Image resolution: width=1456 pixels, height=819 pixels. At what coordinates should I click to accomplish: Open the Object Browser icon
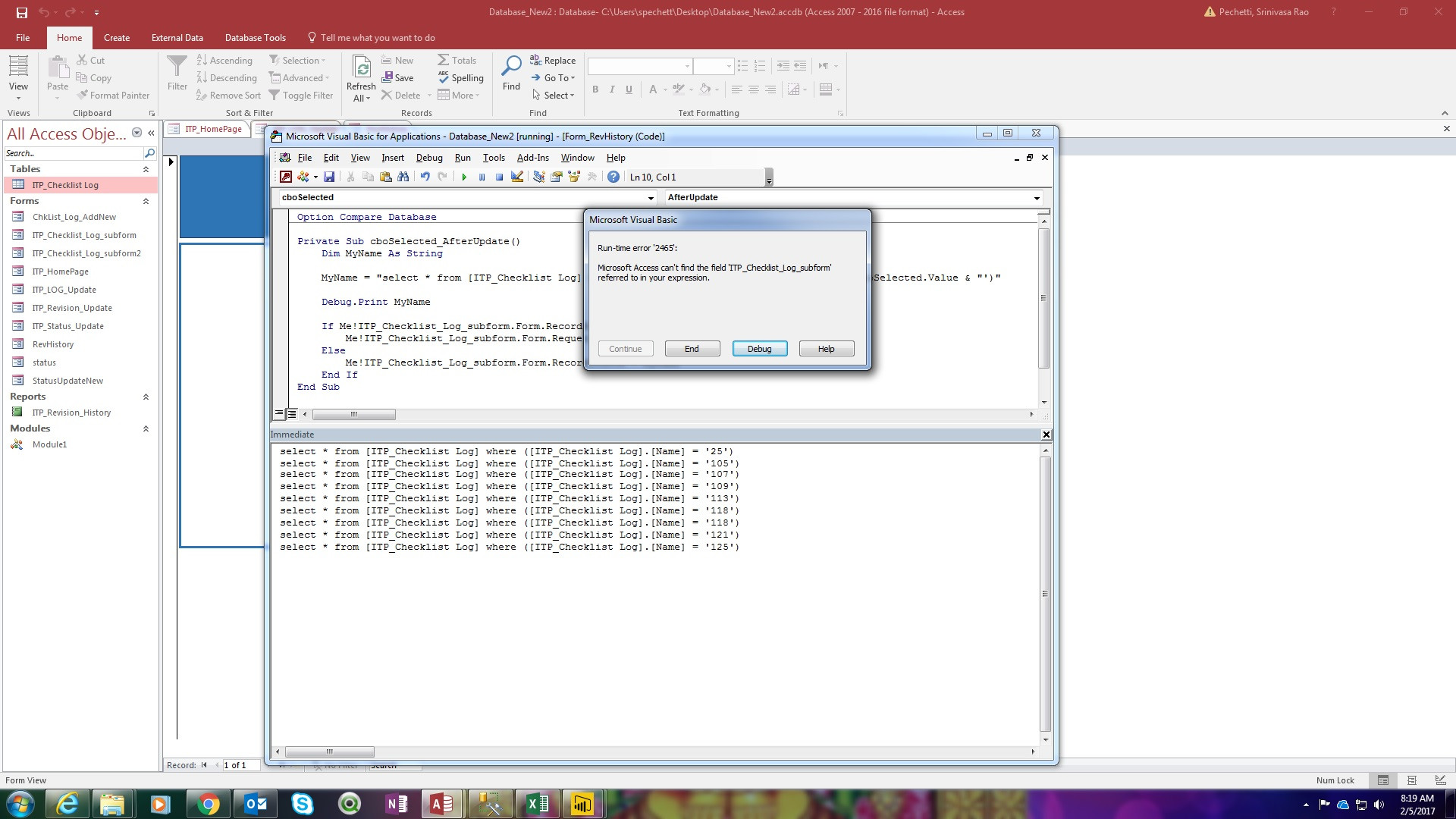click(x=574, y=177)
